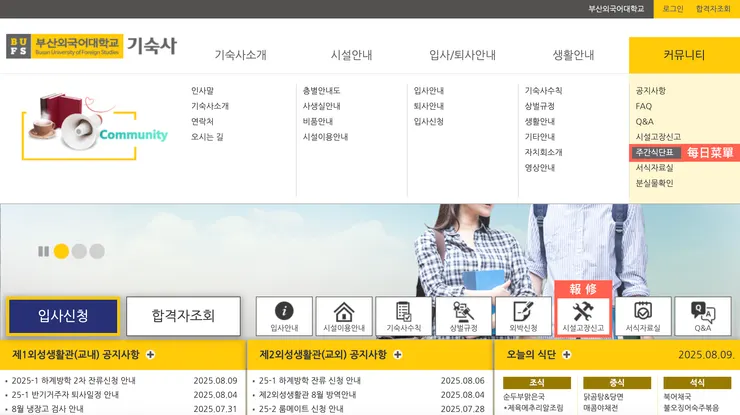Open the 시설안내 main menu
This screenshot has height=415, width=740.
tap(352, 55)
